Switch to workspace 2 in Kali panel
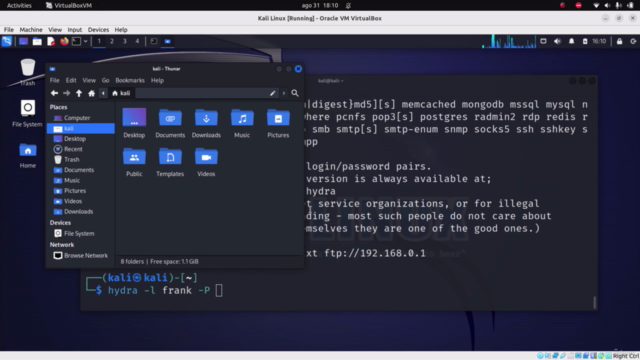 111,41
